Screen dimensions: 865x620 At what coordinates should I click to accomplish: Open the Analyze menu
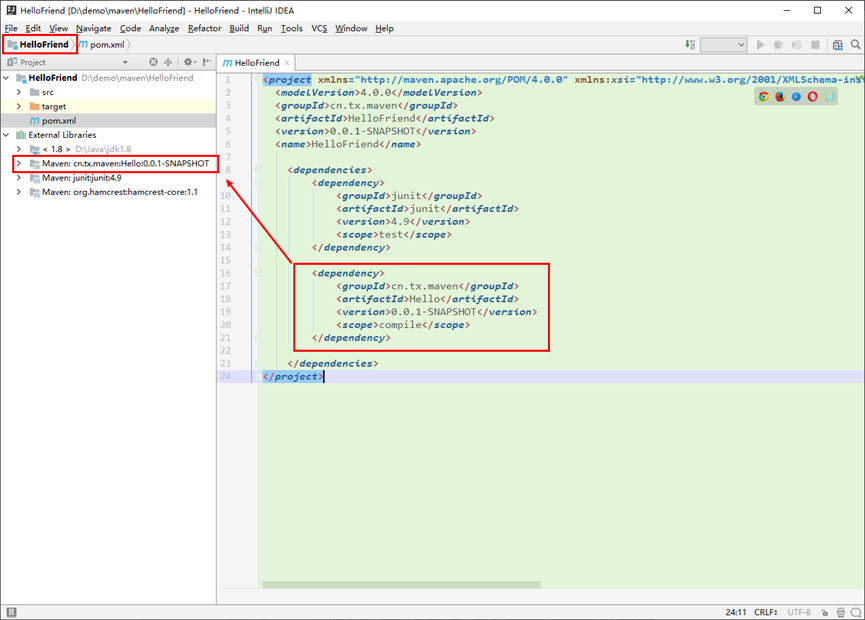(x=164, y=28)
